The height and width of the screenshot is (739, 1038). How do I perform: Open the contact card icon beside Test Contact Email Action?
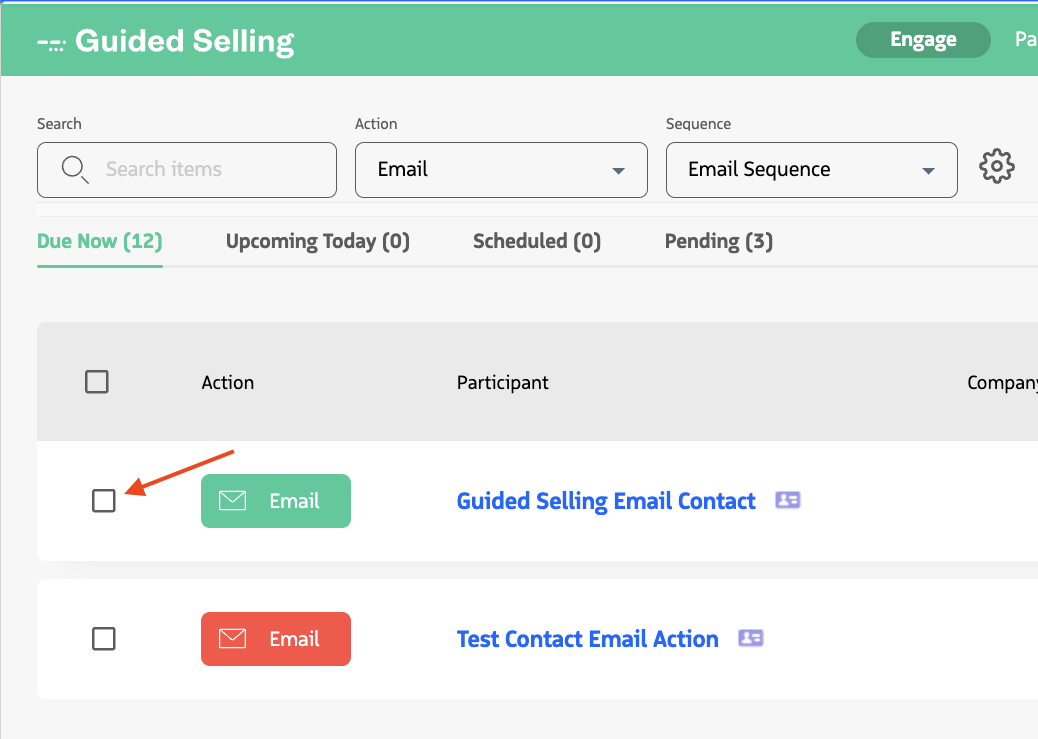point(751,638)
